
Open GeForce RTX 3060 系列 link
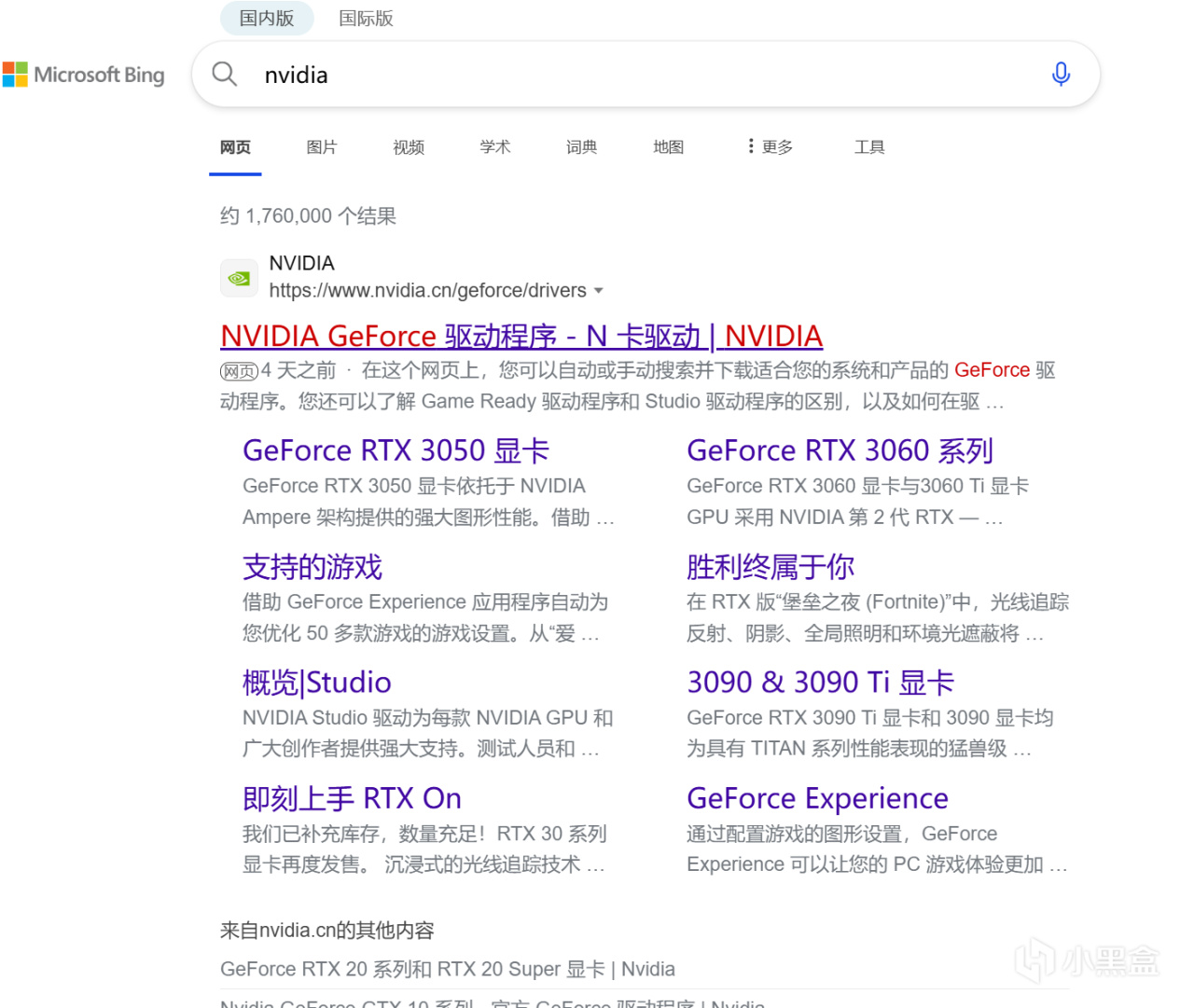tap(840, 450)
